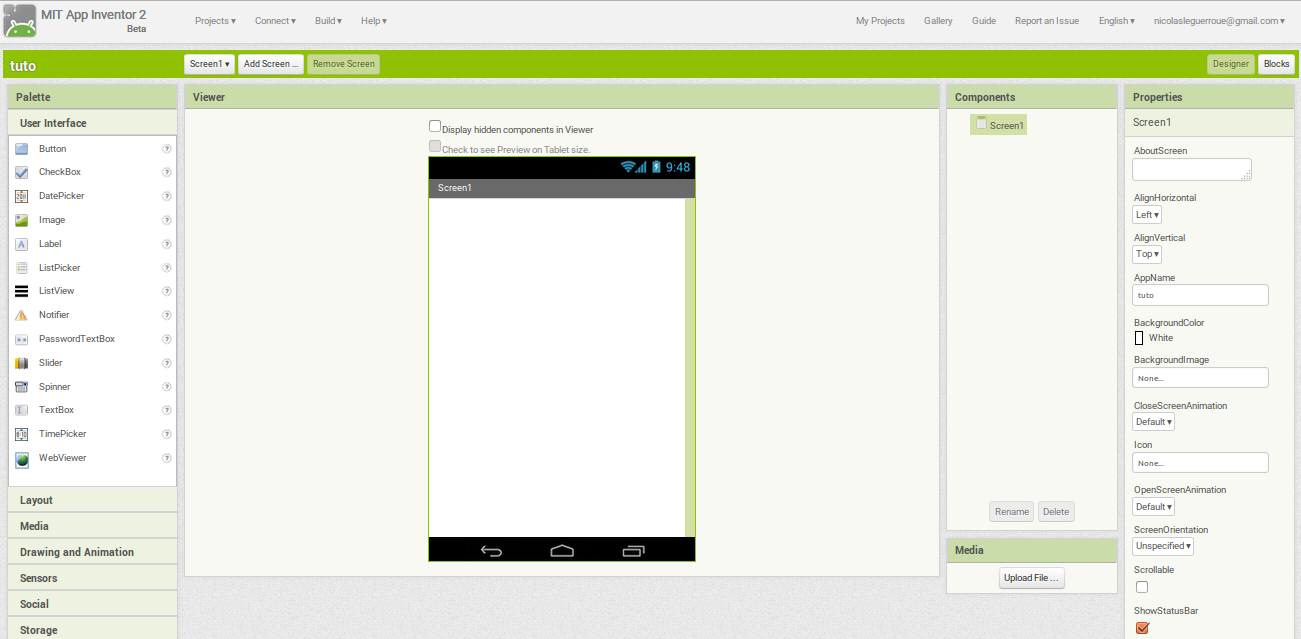Tick the Tablet size preview checkbox
Viewport: 1301px width, 639px height.
tap(435, 146)
